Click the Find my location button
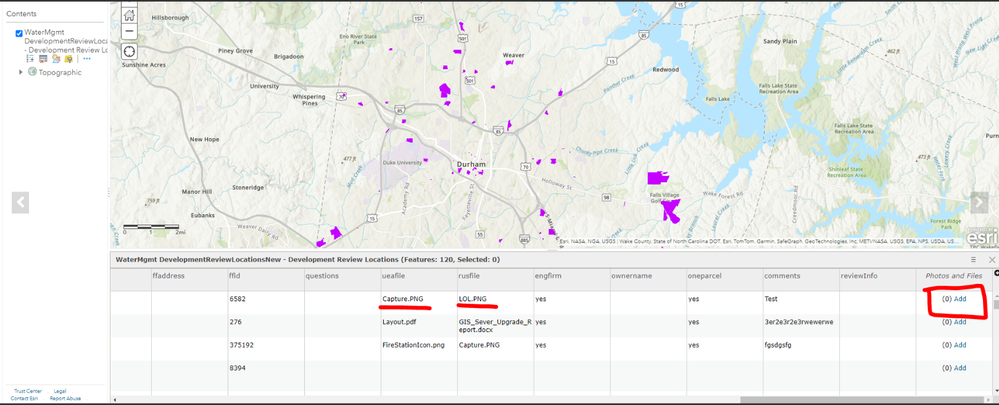This screenshot has height=405, width=999. (129, 51)
